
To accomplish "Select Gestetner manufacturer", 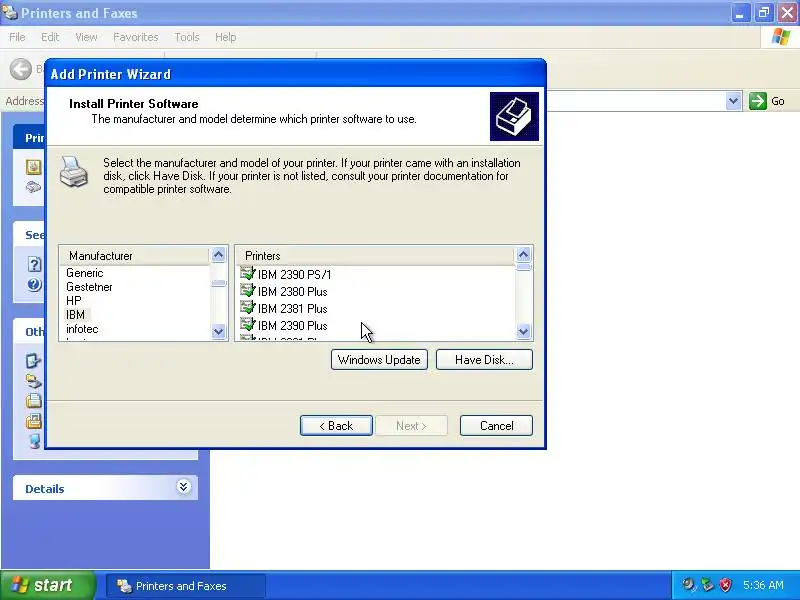I will click(x=89, y=287).
